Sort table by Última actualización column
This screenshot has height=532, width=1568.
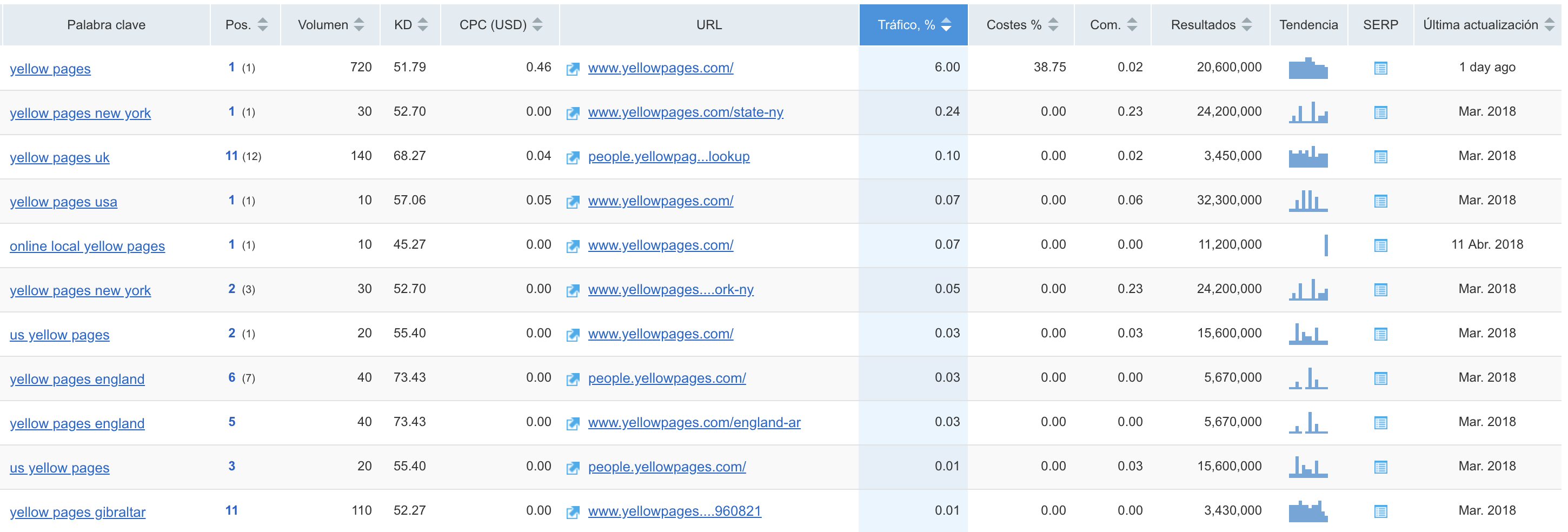point(1549,24)
